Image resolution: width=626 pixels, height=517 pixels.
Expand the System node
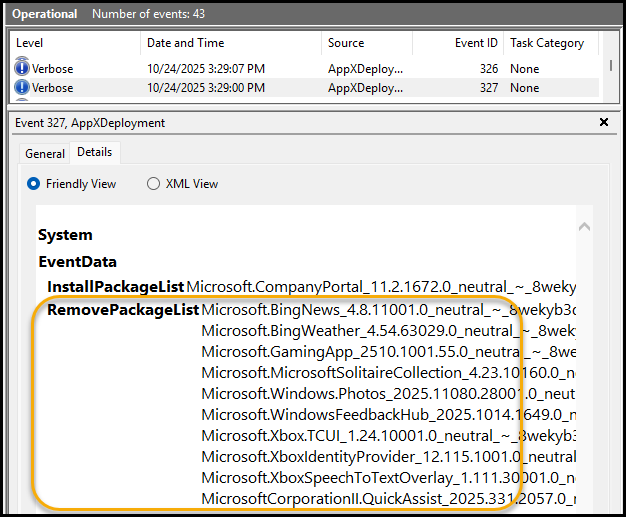(65, 235)
